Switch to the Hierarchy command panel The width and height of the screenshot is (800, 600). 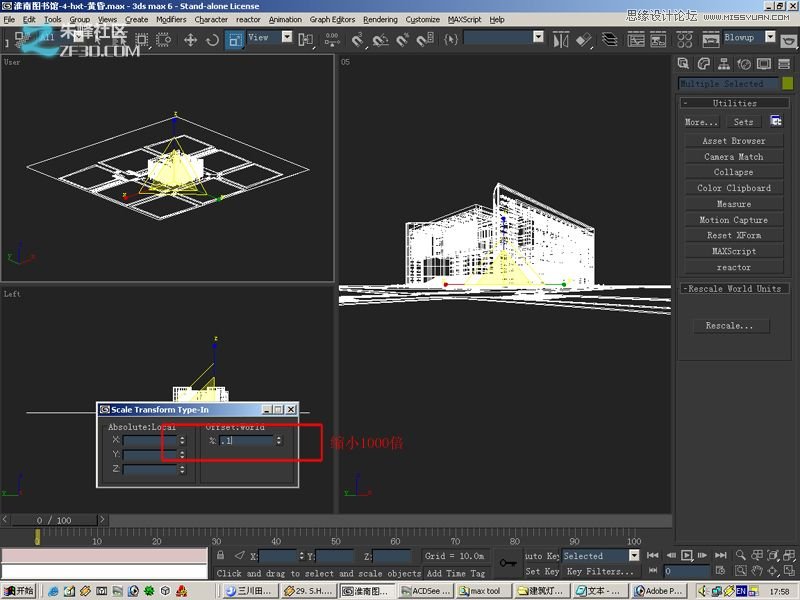point(724,63)
